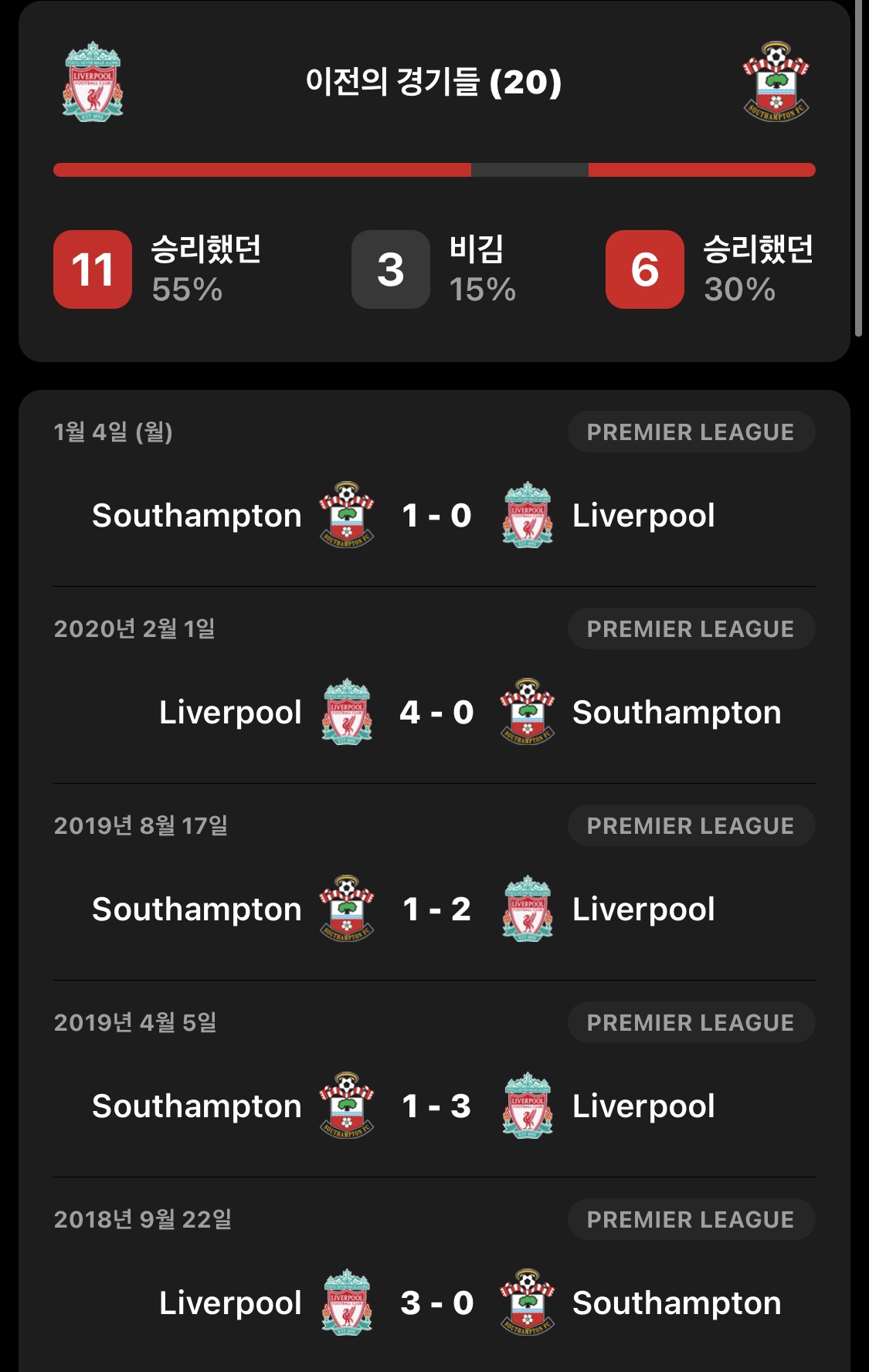Screen dimensions: 869x1372
Task: Tap Liverpool crest in the 1-0 match
Action: click(x=528, y=515)
